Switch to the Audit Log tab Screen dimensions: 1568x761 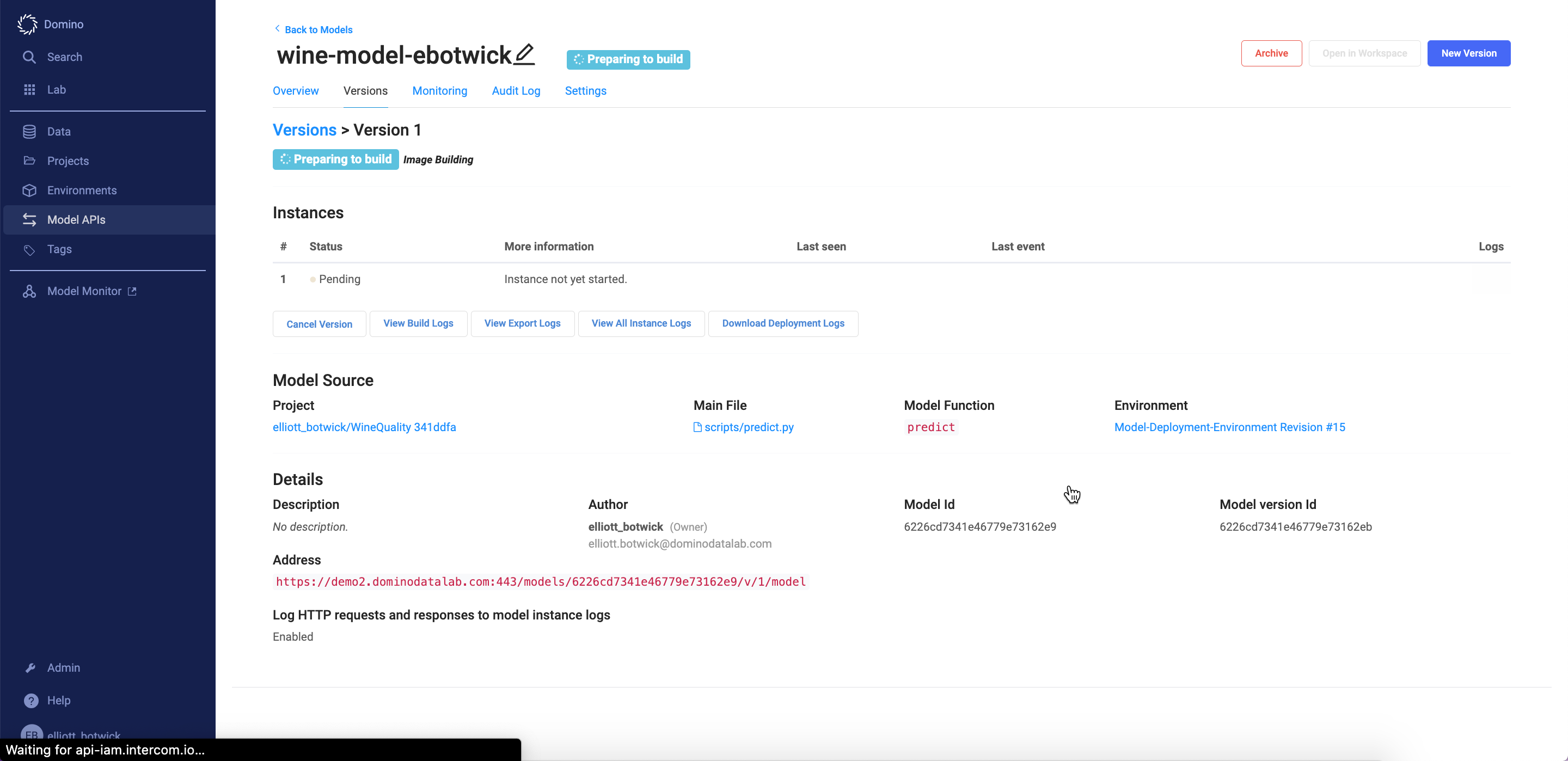tap(516, 91)
